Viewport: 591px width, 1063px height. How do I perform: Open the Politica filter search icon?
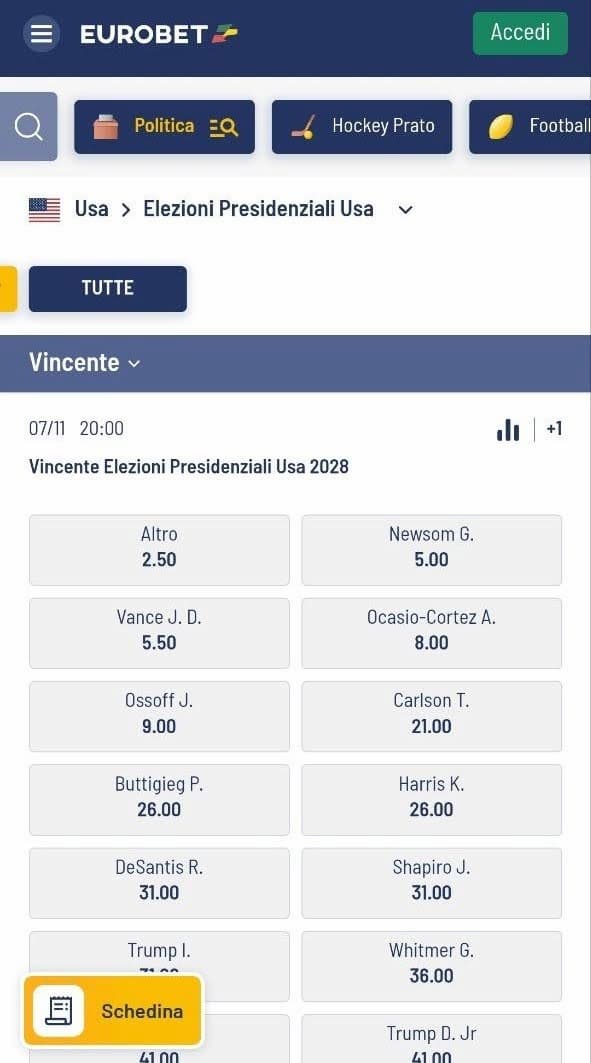(224, 127)
